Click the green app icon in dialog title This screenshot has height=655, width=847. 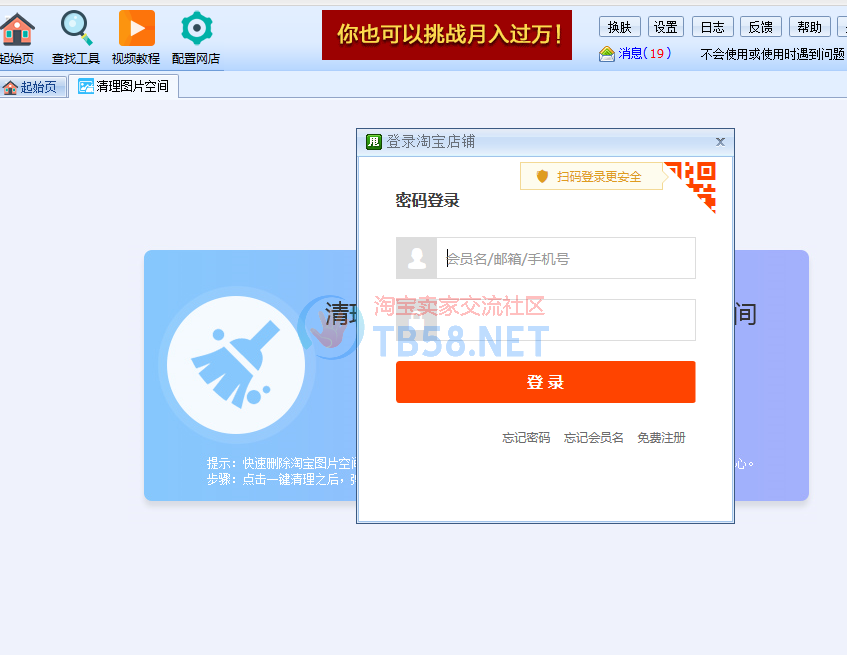coord(374,141)
